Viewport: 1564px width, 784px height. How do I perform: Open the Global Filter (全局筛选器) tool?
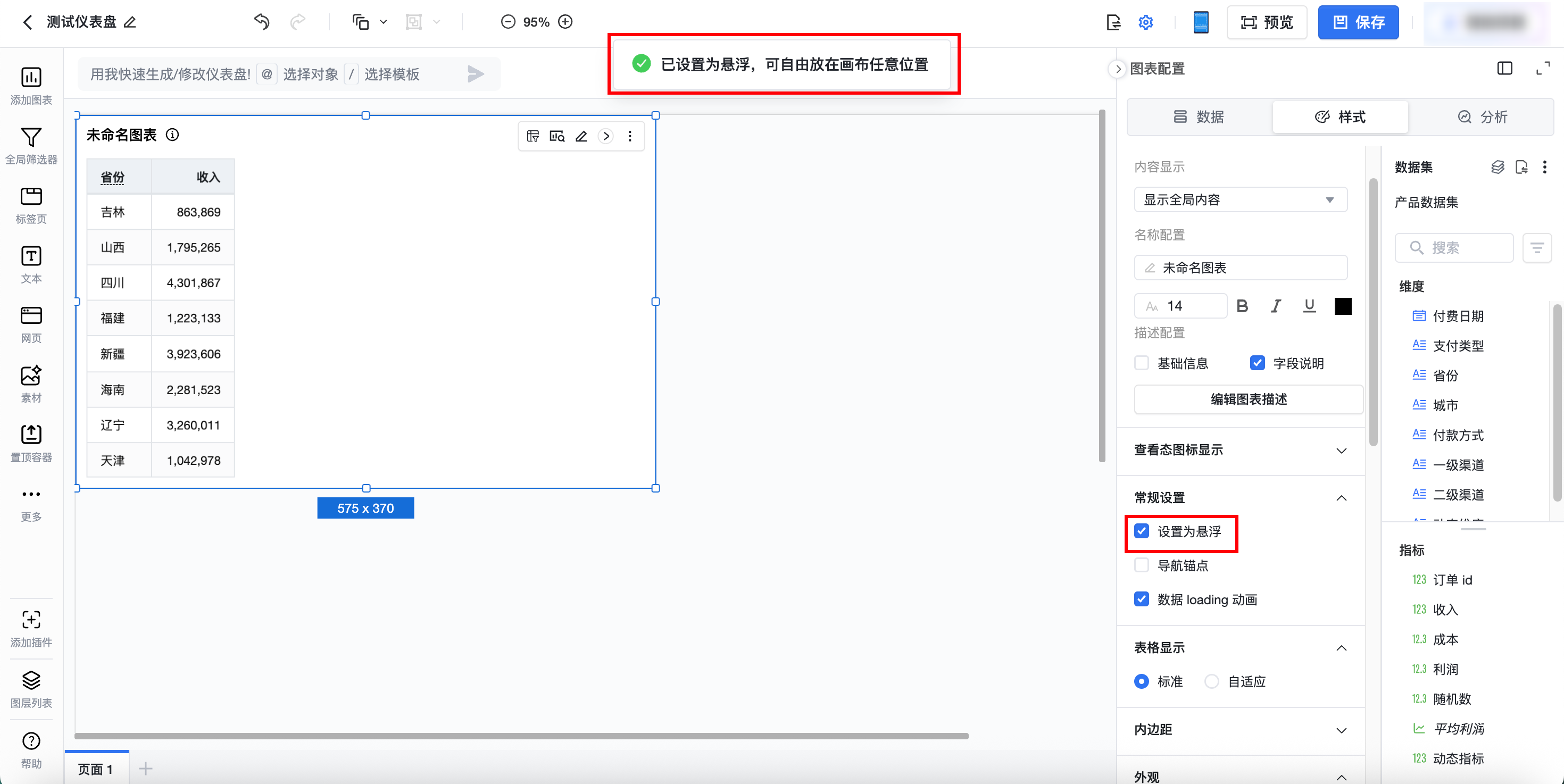coord(31,138)
